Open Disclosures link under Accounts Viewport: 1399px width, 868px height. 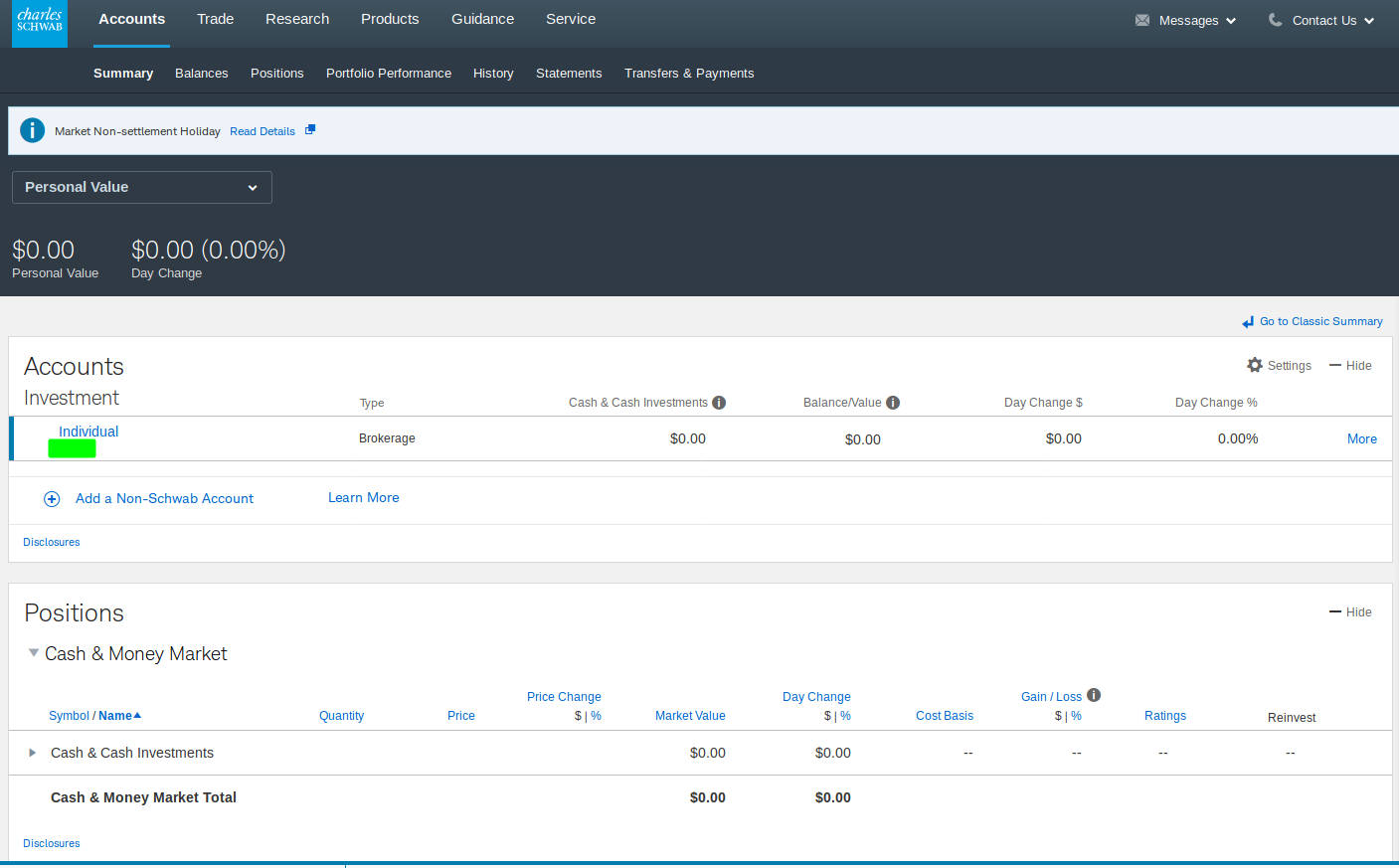[52, 542]
